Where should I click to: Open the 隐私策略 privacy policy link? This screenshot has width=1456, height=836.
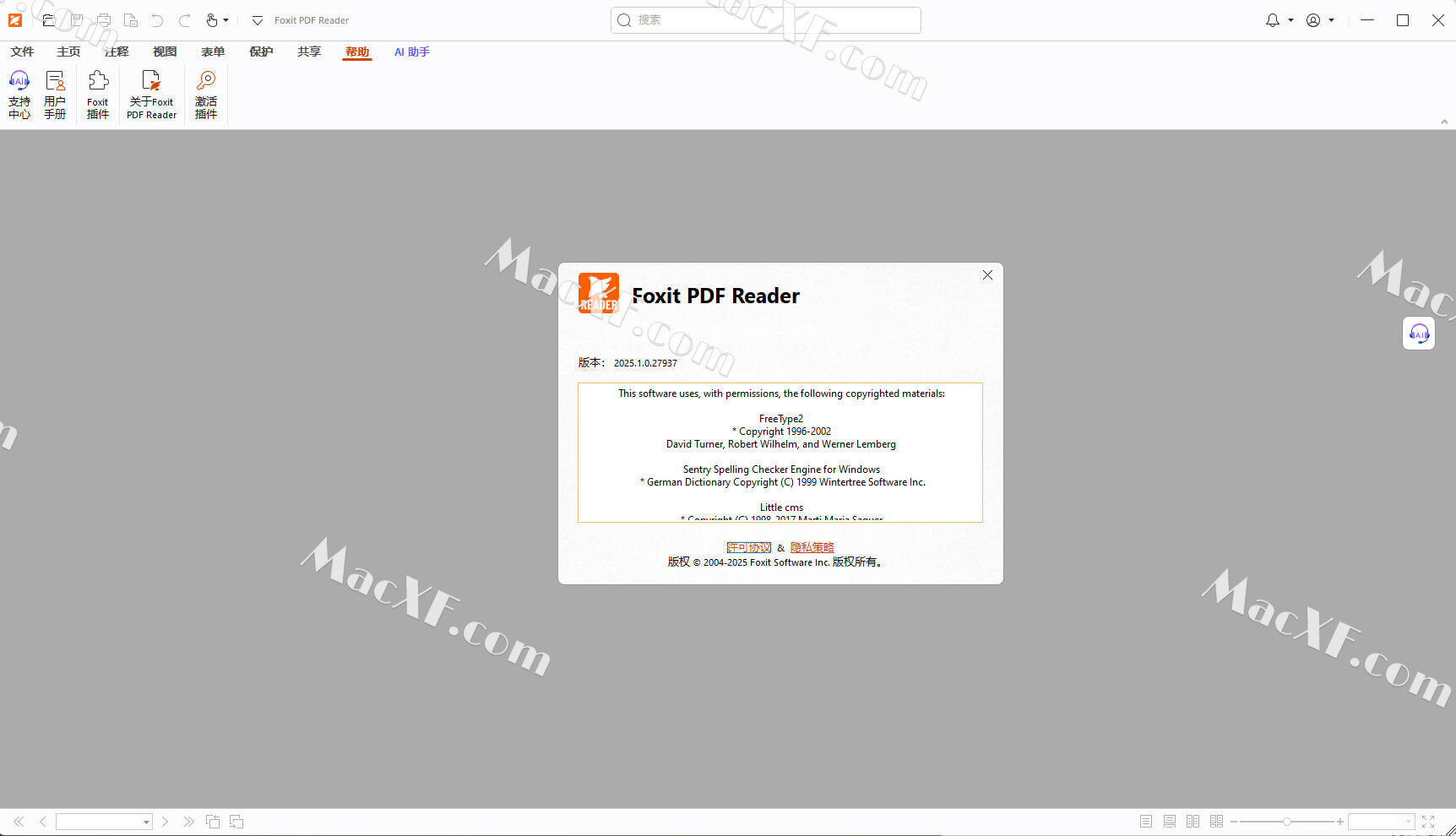coord(812,547)
